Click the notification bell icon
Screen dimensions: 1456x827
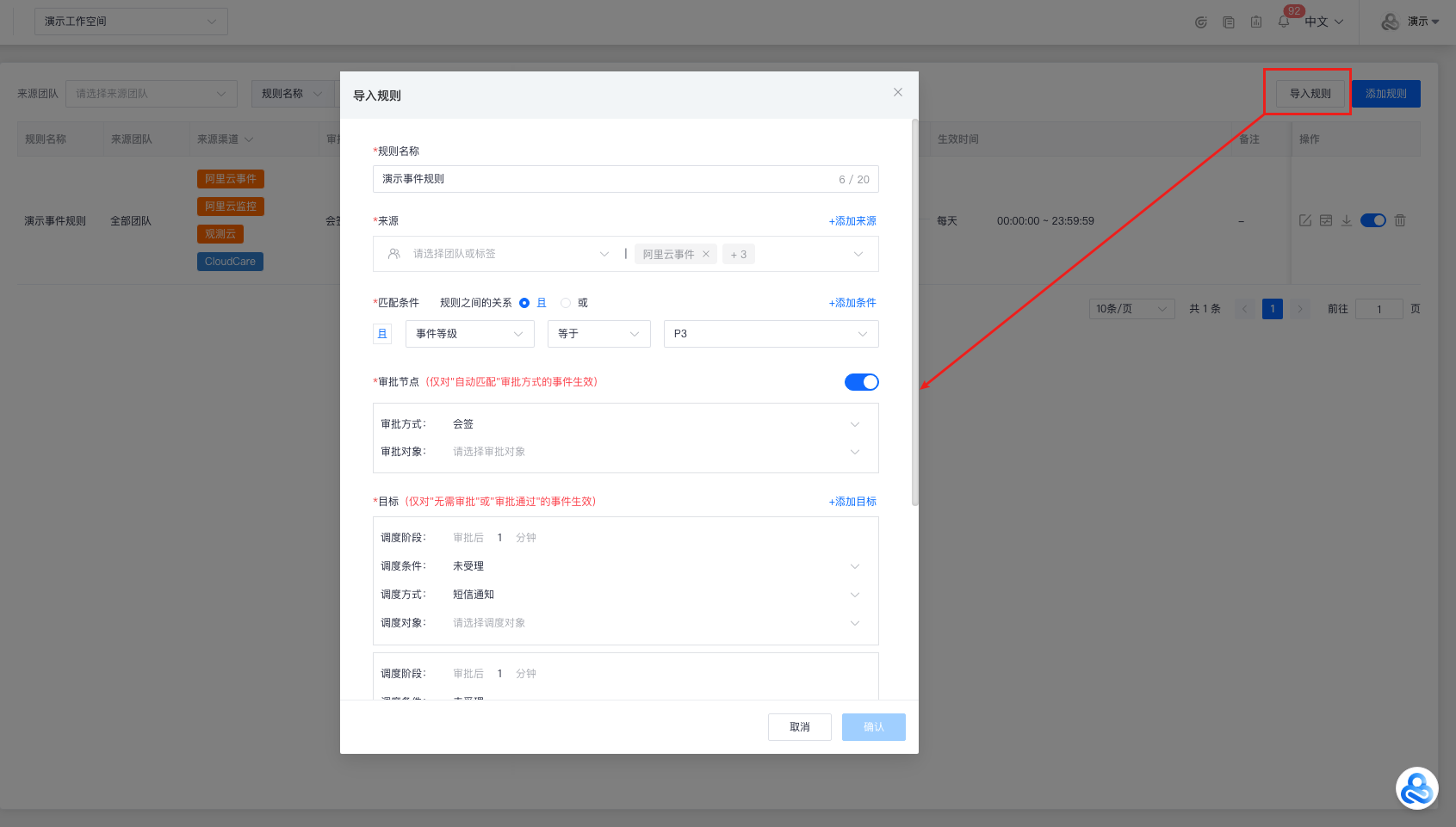[x=1283, y=22]
